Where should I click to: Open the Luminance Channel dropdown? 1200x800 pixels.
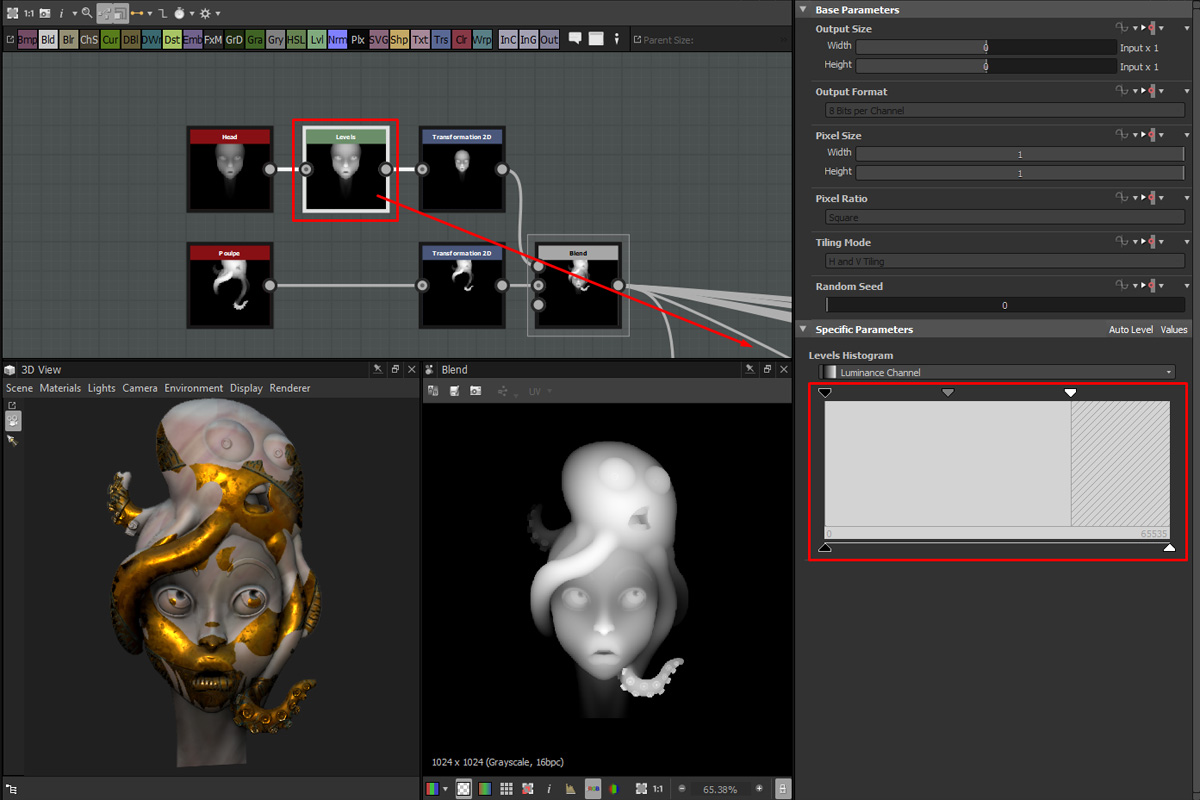[996, 372]
